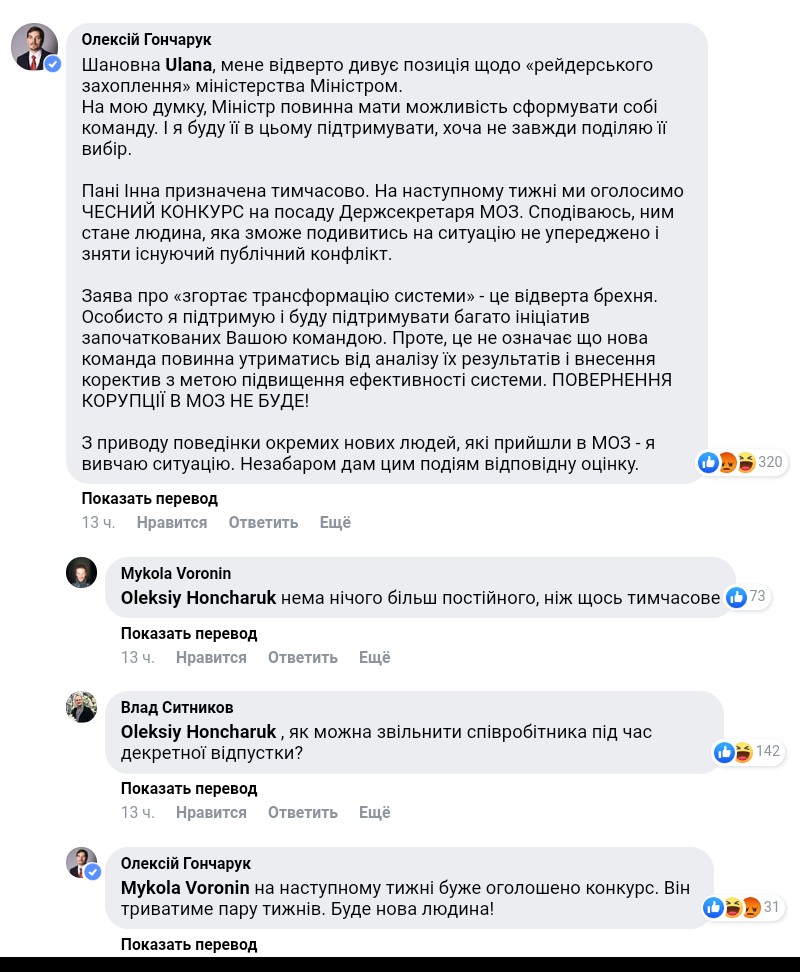Like Mykola Voronin's comment via Нравится
The width and height of the screenshot is (800, 972).
pos(211,657)
